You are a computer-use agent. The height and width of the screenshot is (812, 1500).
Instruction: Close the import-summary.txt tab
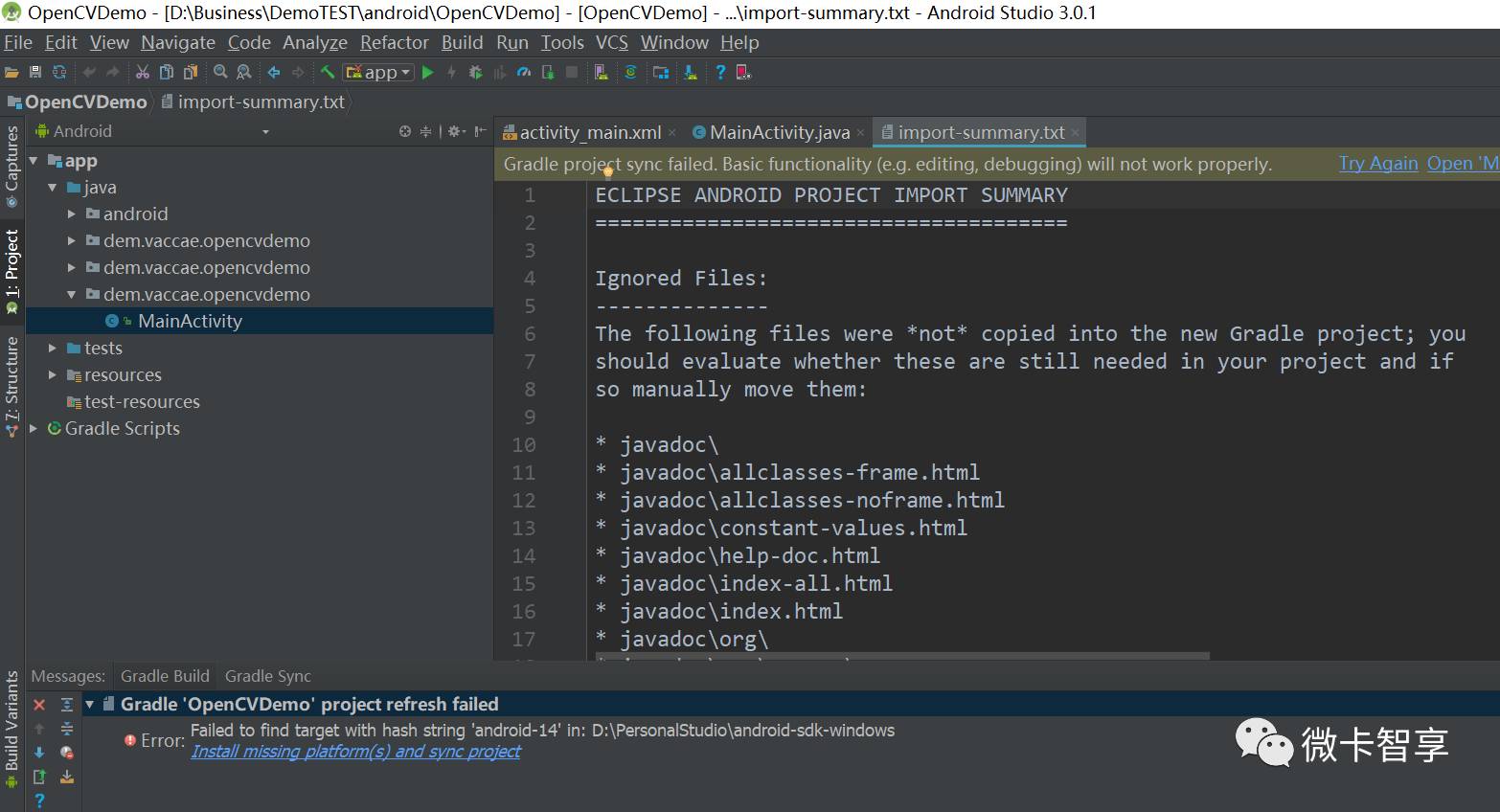[x=1076, y=133]
